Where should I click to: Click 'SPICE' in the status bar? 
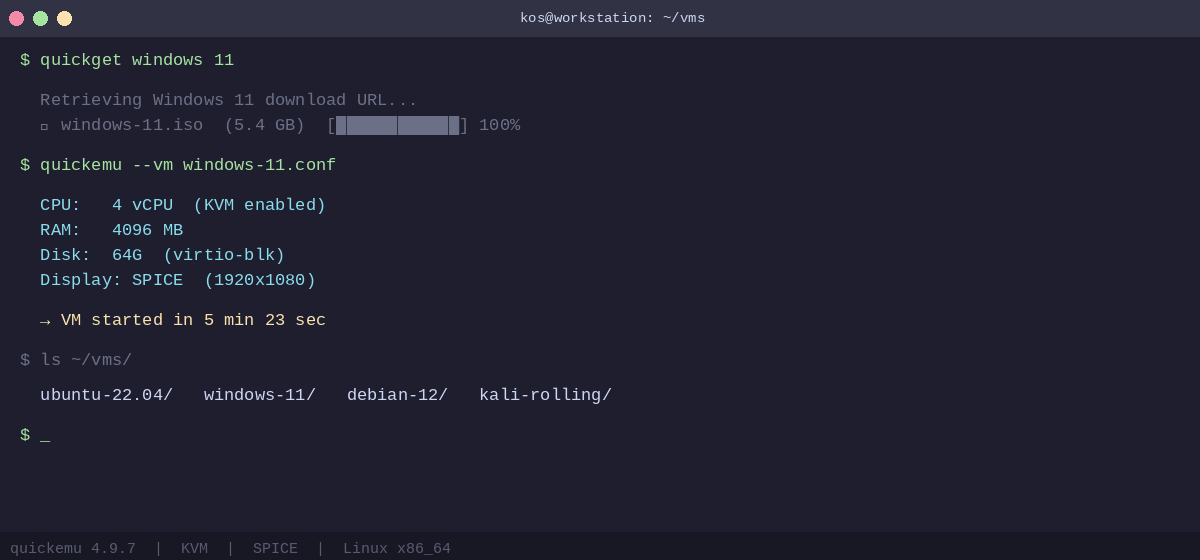[275, 549]
